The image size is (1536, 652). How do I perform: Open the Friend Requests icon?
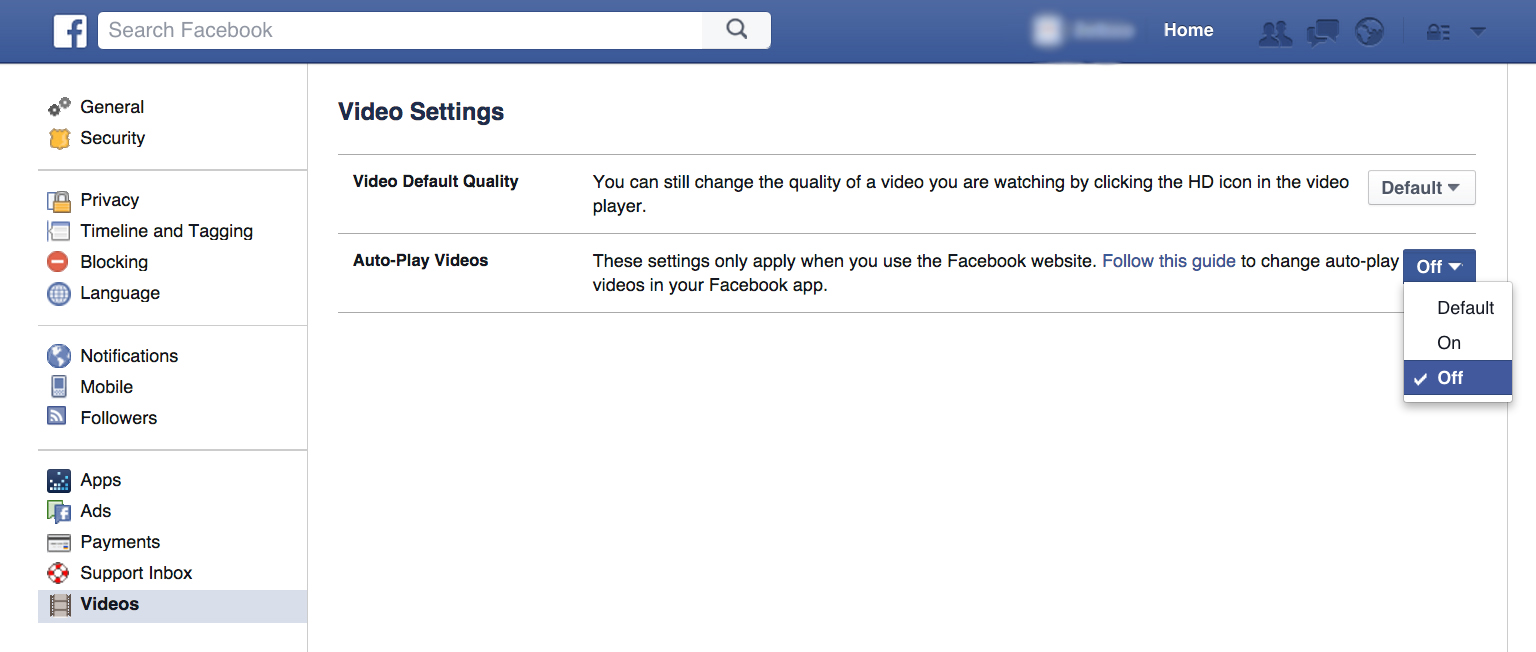click(1275, 32)
